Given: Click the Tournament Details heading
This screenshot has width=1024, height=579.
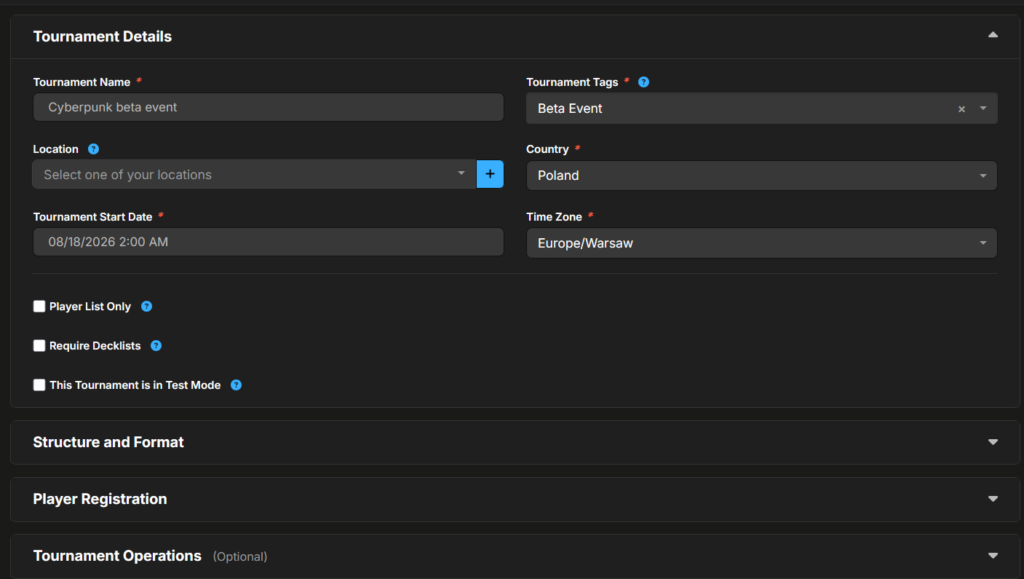Looking at the screenshot, I should pos(103,37).
